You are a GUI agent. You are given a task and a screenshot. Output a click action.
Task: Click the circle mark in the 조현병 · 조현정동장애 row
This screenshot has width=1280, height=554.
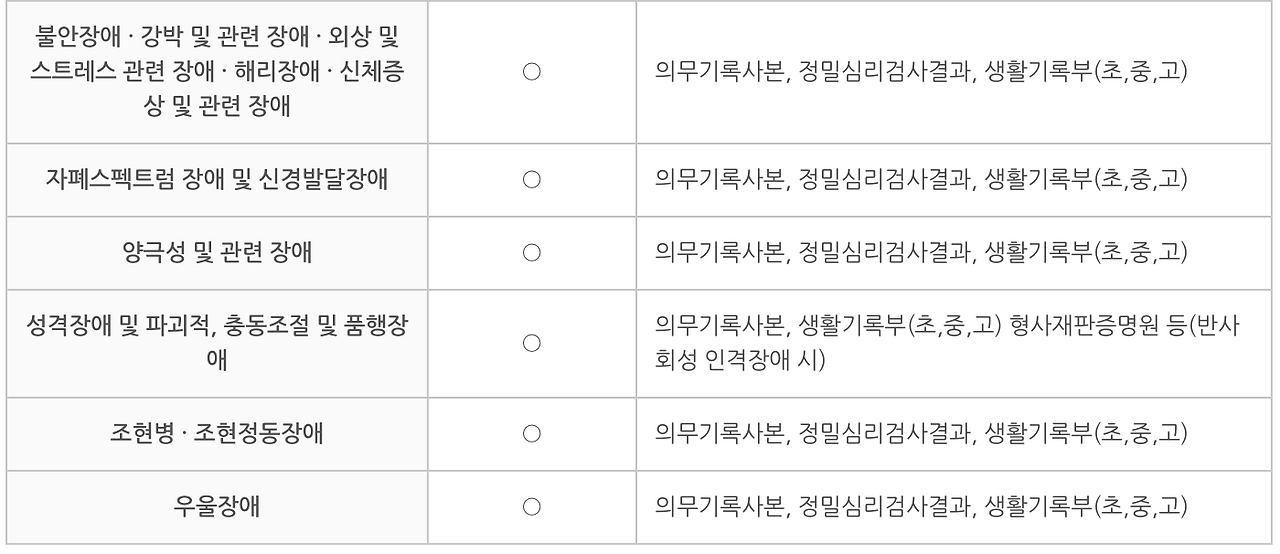532,434
